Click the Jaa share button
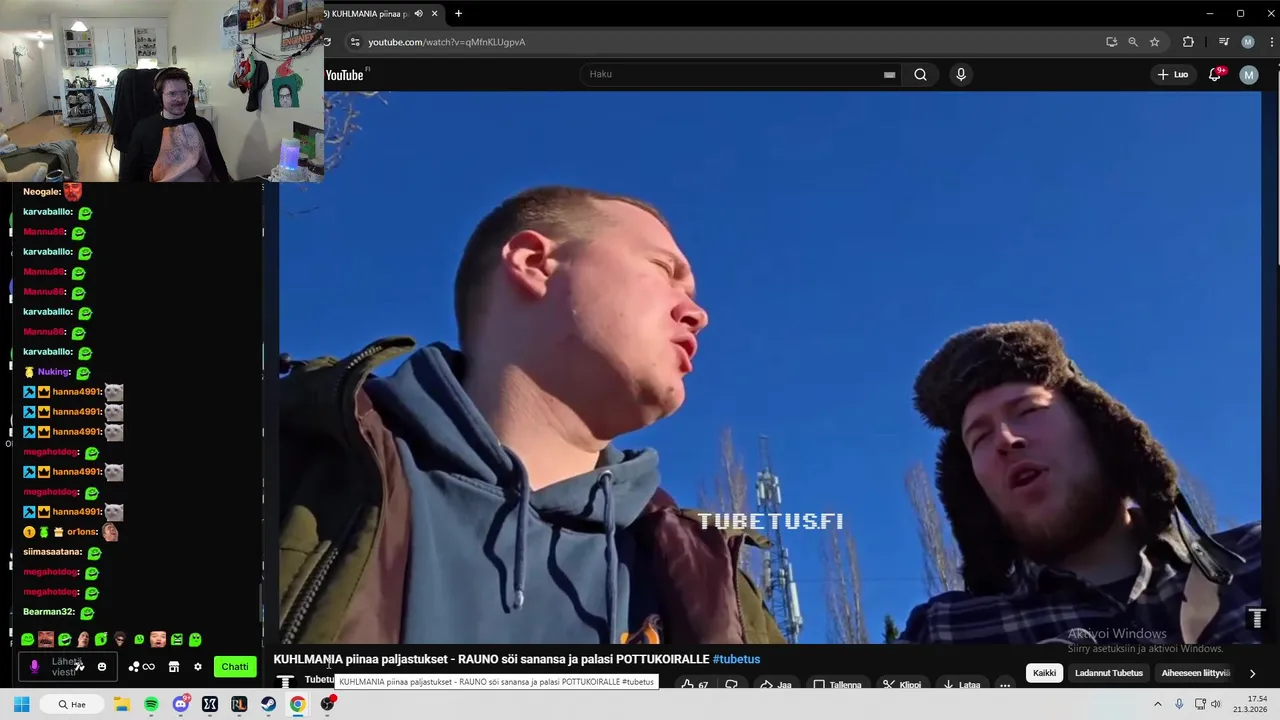 pyautogui.click(x=775, y=685)
